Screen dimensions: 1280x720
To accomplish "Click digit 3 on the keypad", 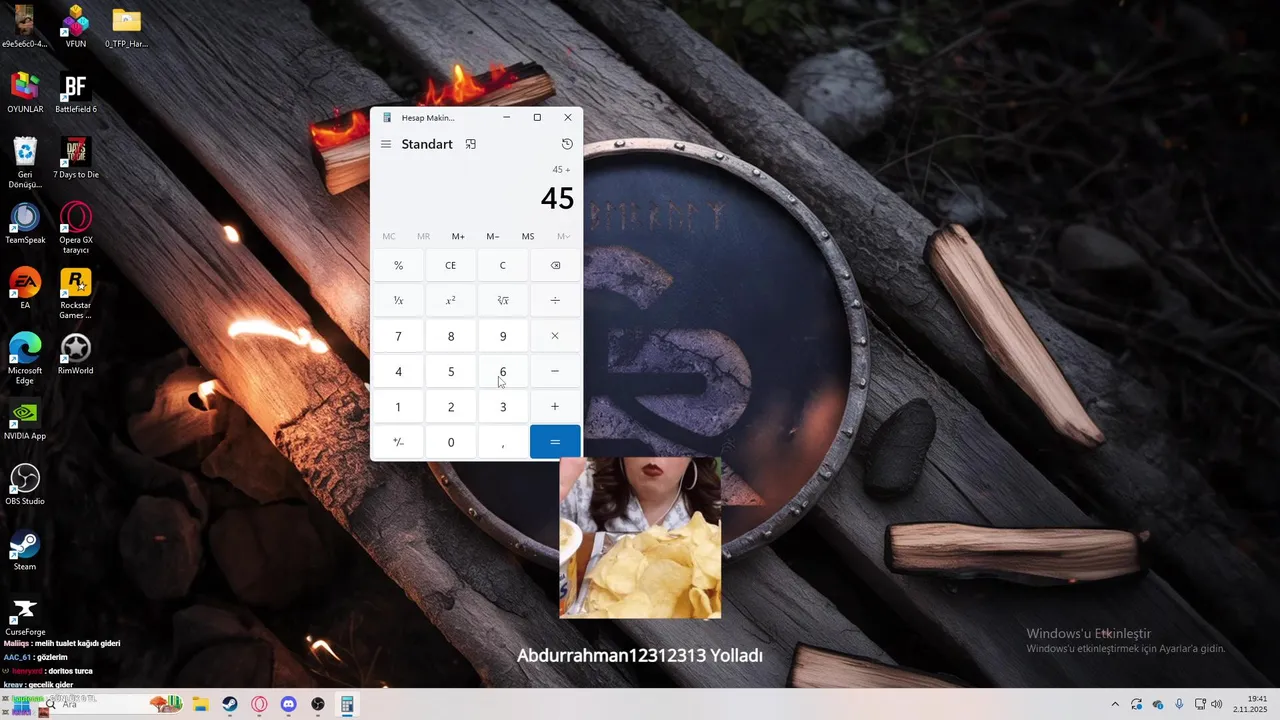I will [x=503, y=406].
